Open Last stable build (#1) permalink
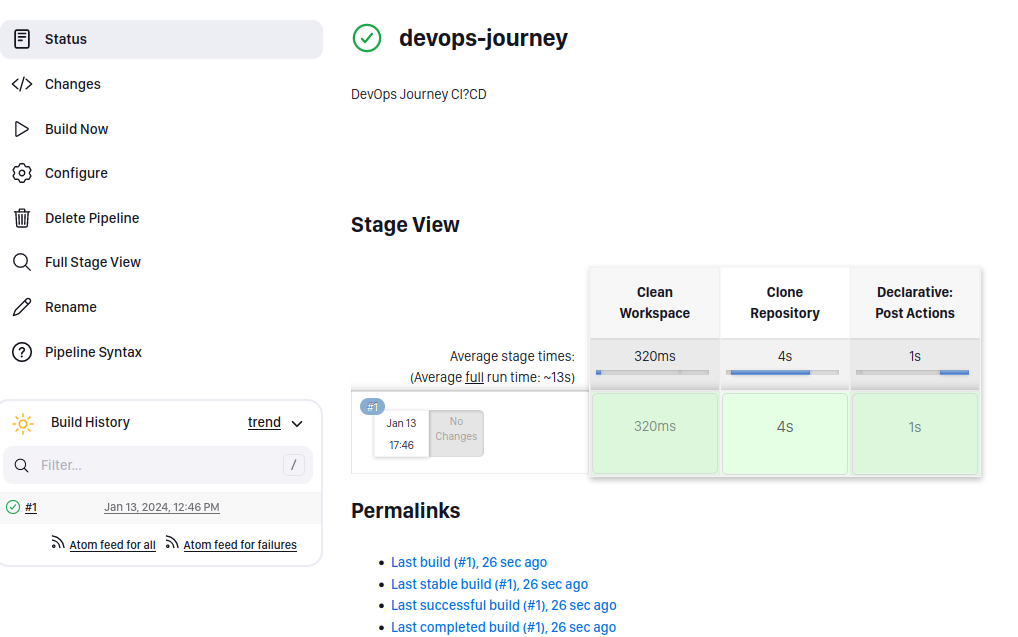1018x637 pixels. point(490,584)
